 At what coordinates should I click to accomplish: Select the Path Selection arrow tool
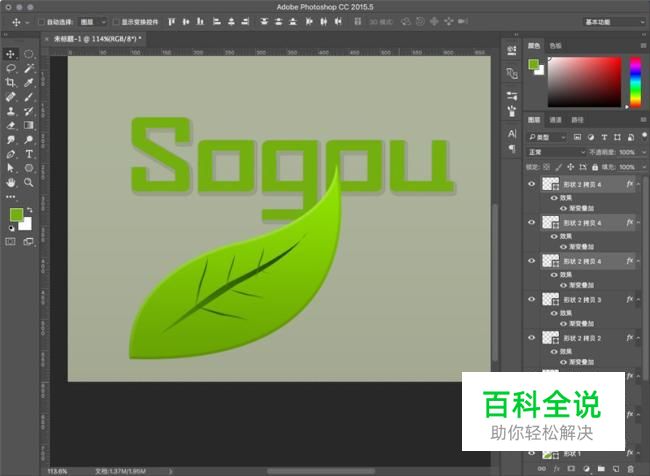tap(10, 168)
